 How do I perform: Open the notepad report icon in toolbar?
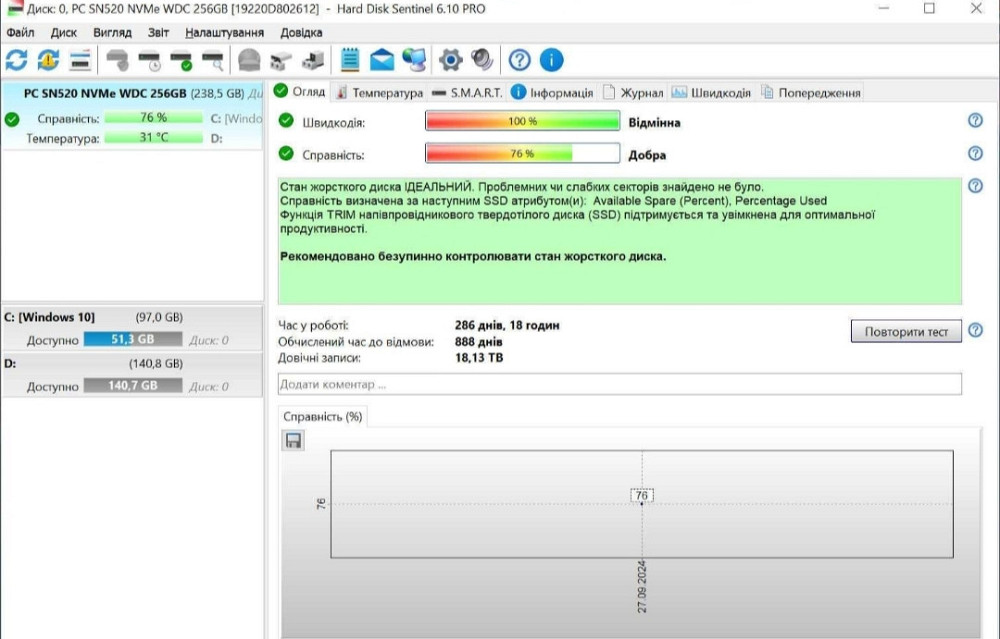coord(349,60)
